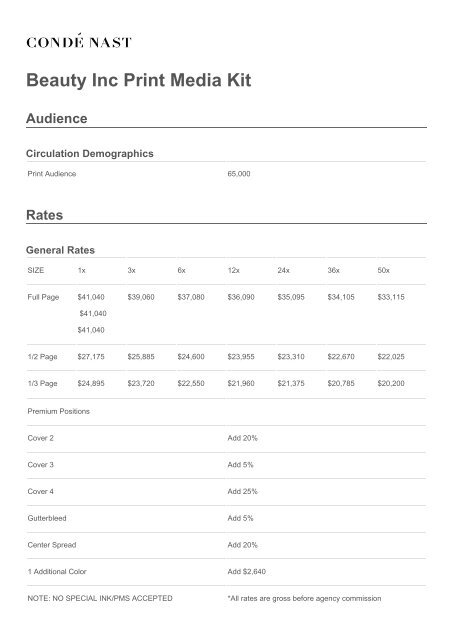Select the Add $2,640 additional color value
Image resolution: width=453 pixels, height=640 pixels.
246,571
